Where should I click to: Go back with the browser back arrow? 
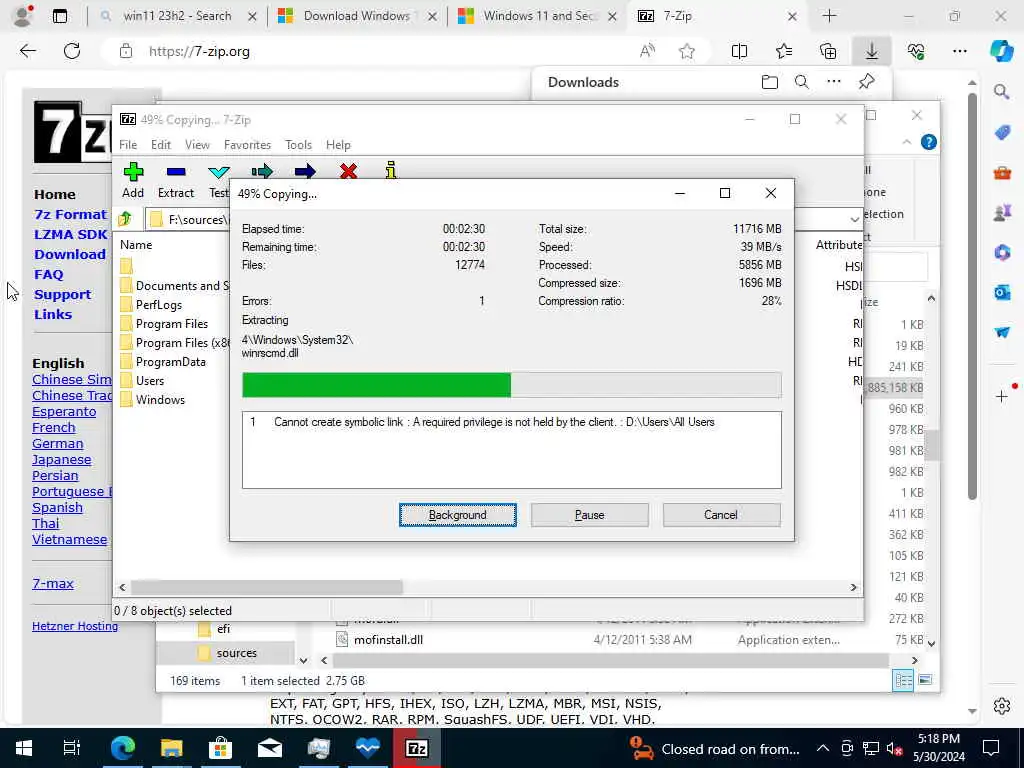28,51
